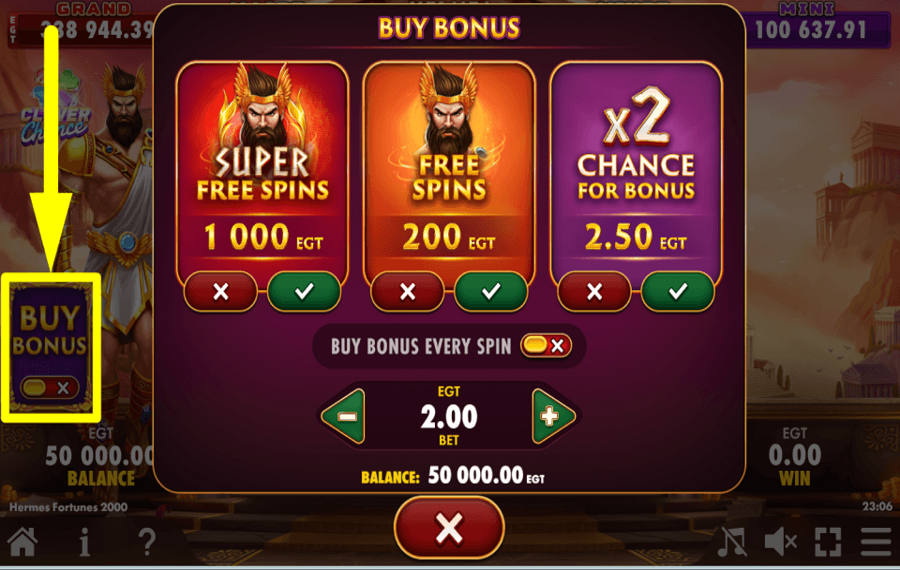Screen dimensions: 900x570
Task: Open the help question mark icon
Action: click(x=147, y=542)
